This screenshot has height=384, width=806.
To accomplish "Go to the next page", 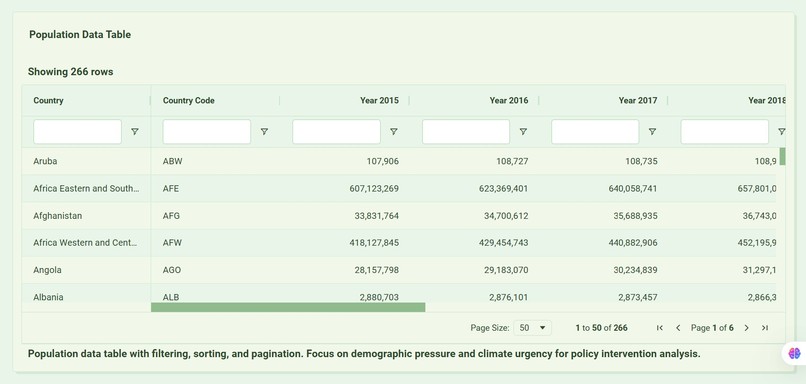I will click(x=747, y=328).
